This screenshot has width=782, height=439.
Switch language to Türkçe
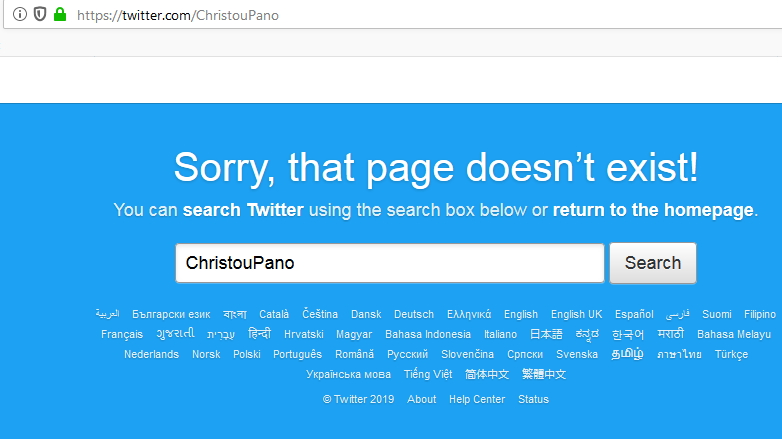(x=731, y=354)
